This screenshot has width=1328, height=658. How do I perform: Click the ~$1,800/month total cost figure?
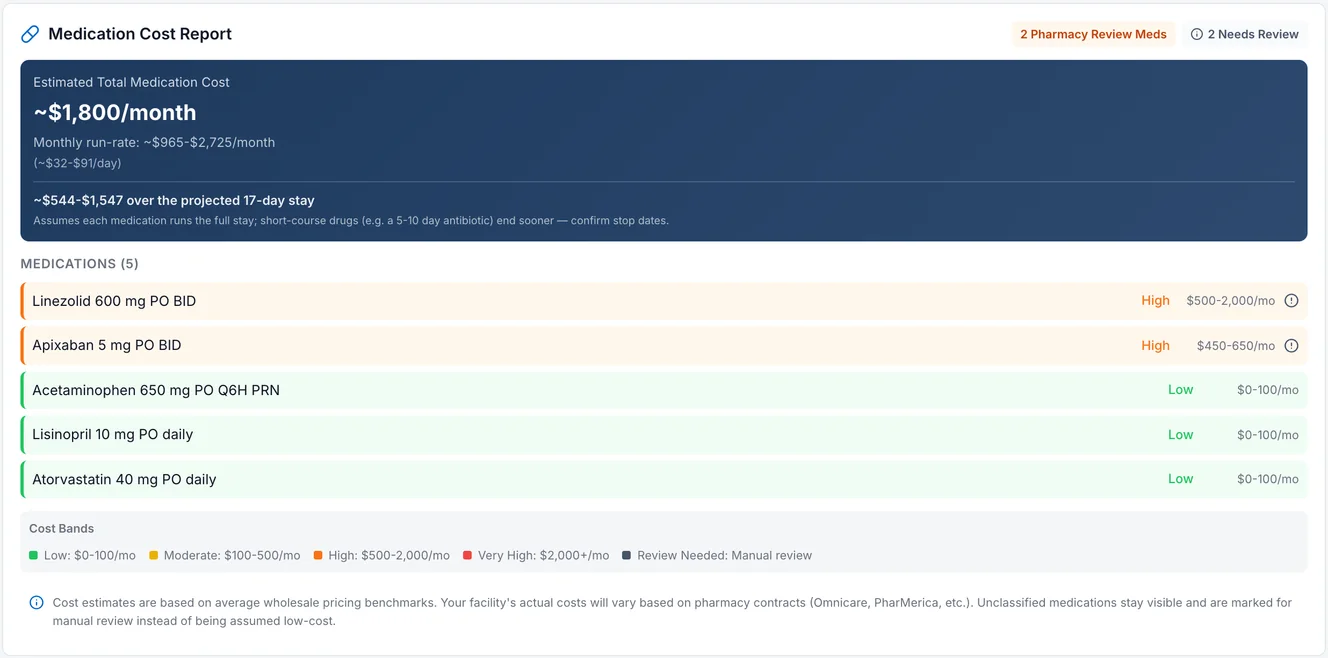(x=115, y=113)
